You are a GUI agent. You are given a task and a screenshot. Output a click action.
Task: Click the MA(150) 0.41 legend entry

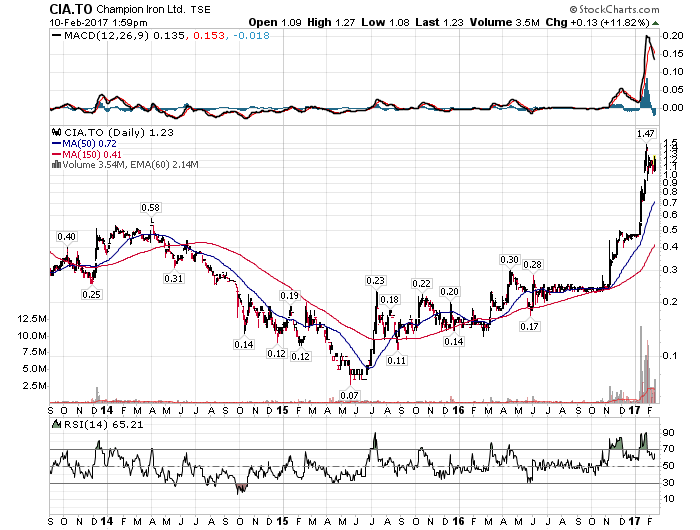tap(87, 154)
